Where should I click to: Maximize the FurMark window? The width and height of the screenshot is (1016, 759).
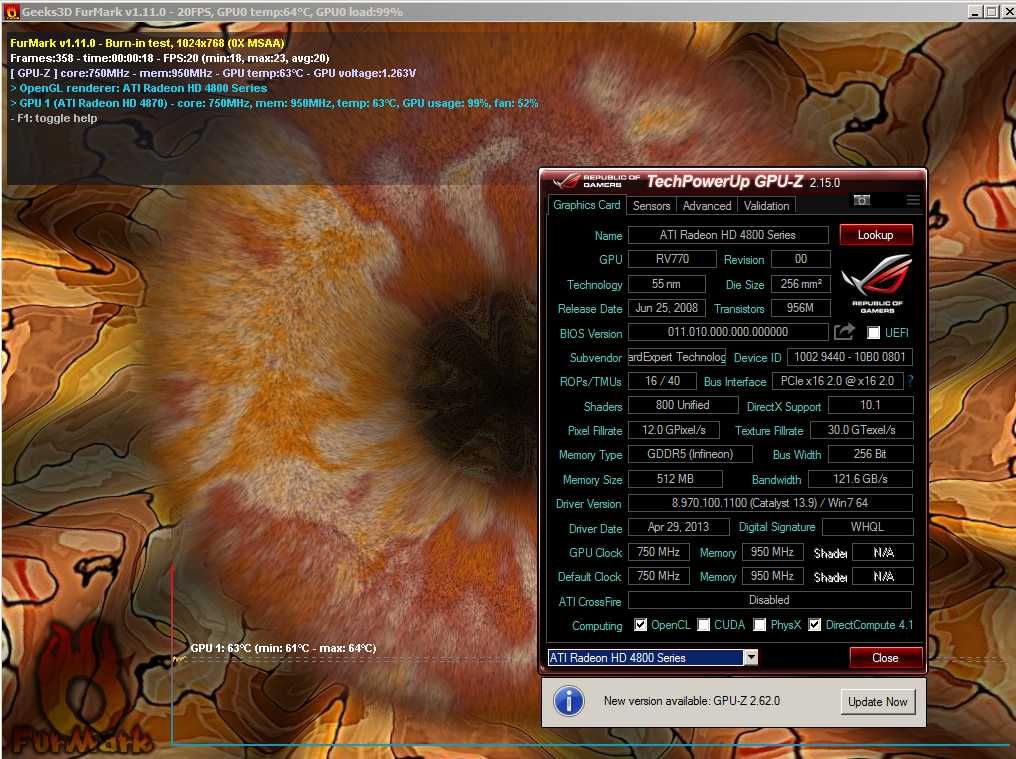[x=991, y=11]
